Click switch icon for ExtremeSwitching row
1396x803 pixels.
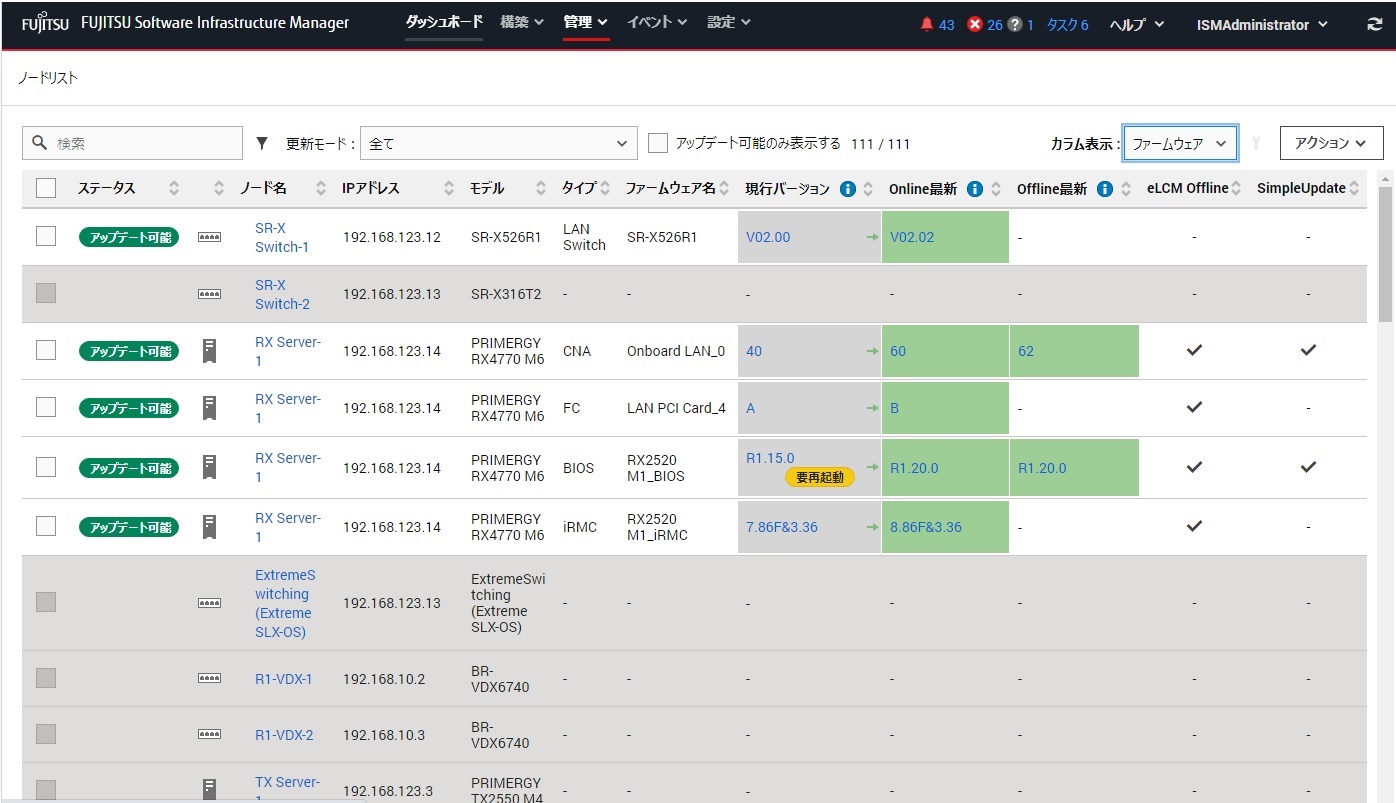pos(209,603)
